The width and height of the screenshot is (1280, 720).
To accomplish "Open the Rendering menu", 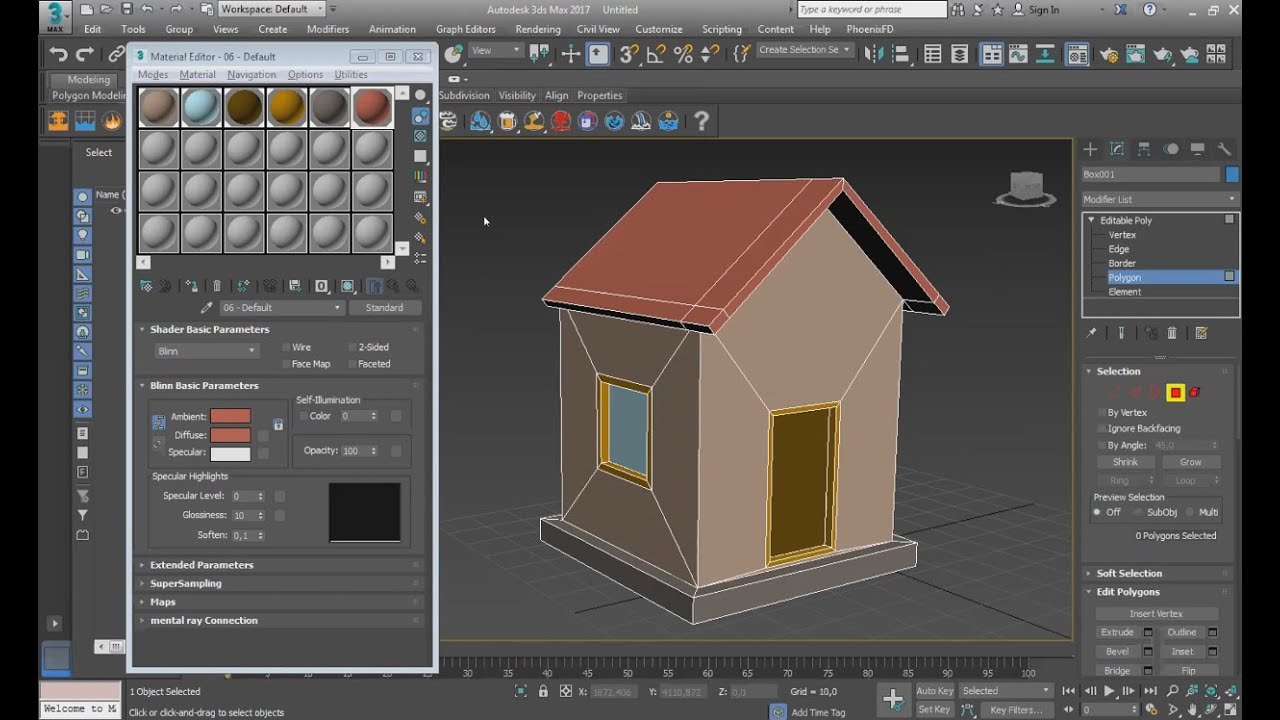I will (x=538, y=29).
